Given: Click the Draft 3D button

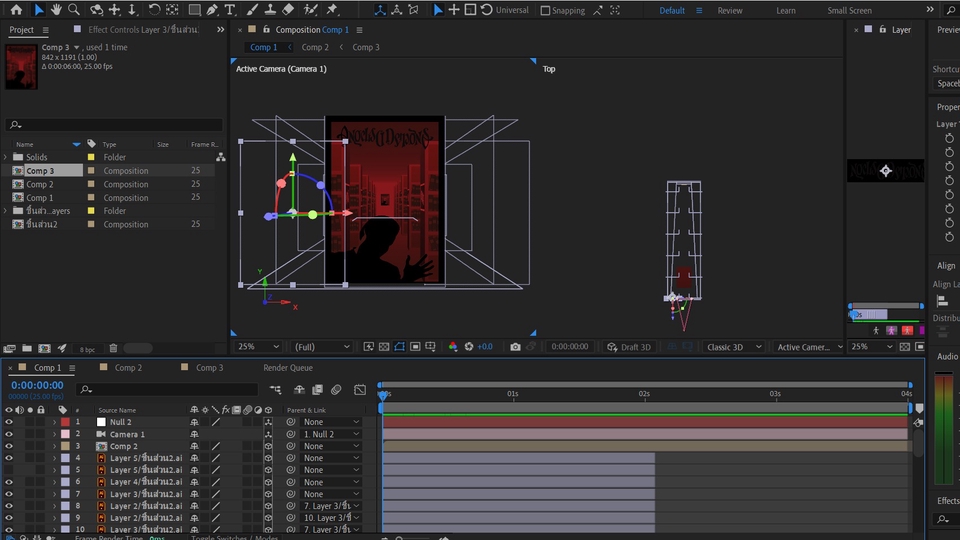Looking at the screenshot, I should pyautogui.click(x=629, y=347).
